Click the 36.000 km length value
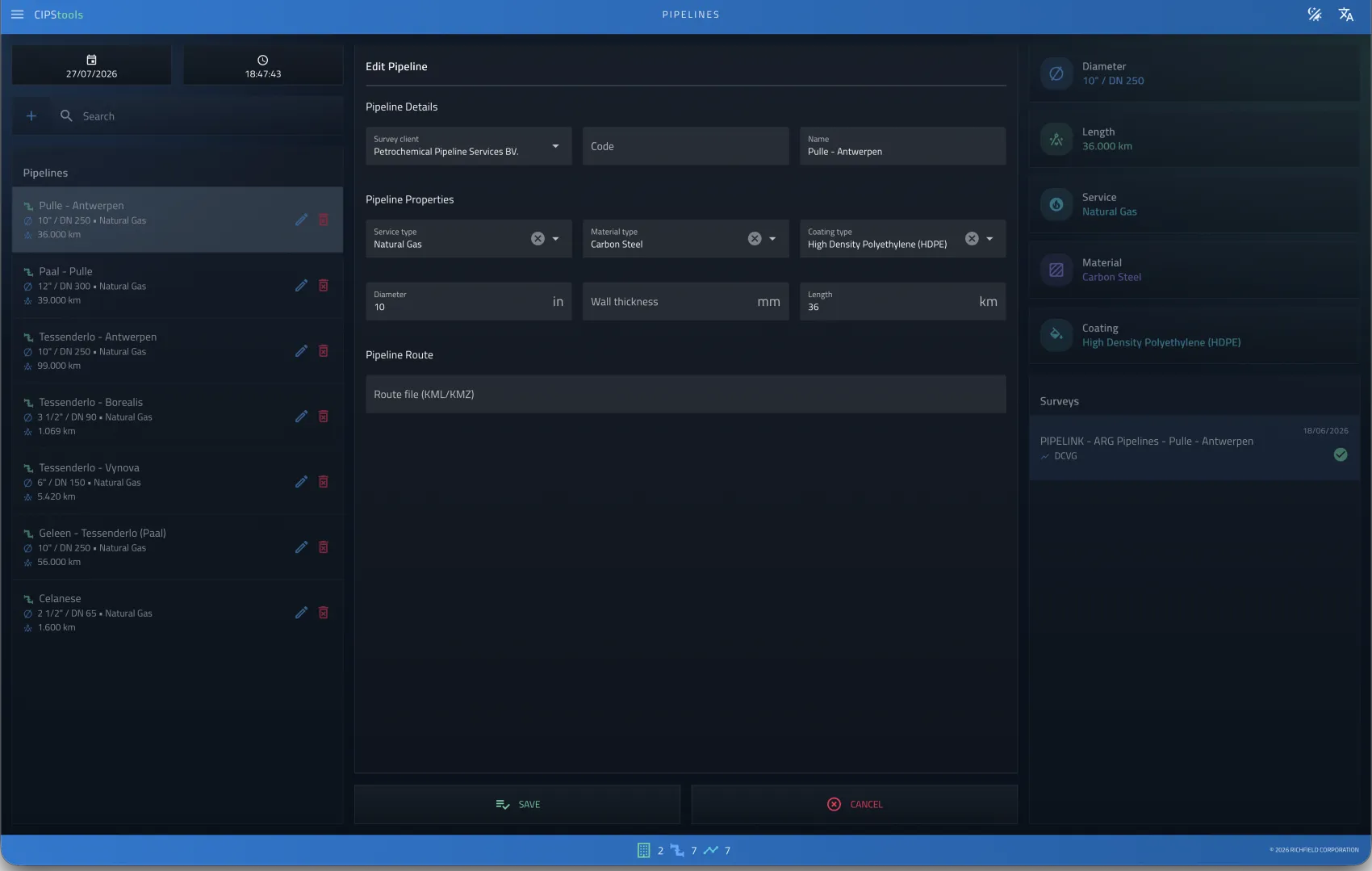 (x=1106, y=146)
